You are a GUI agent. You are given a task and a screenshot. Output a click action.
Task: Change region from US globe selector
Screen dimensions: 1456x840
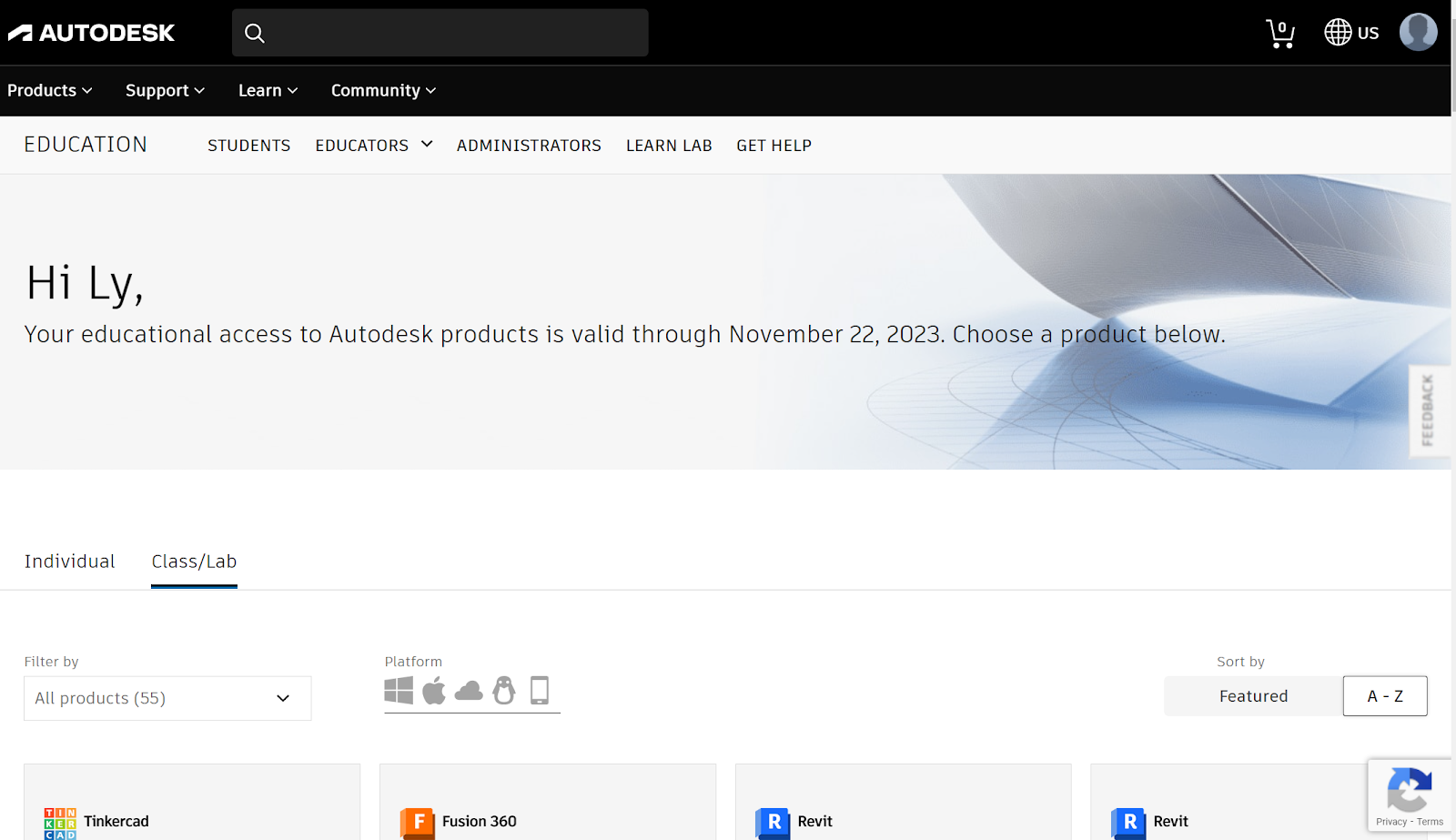(1351, 33)
